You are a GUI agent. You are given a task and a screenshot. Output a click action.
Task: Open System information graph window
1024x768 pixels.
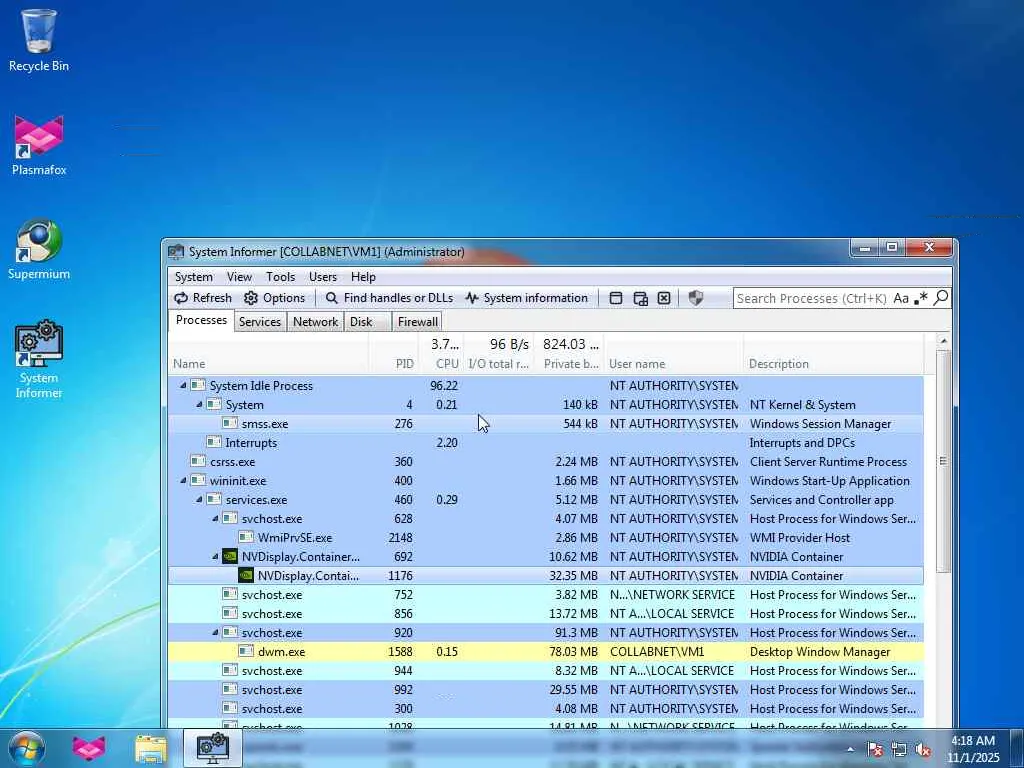526,298
